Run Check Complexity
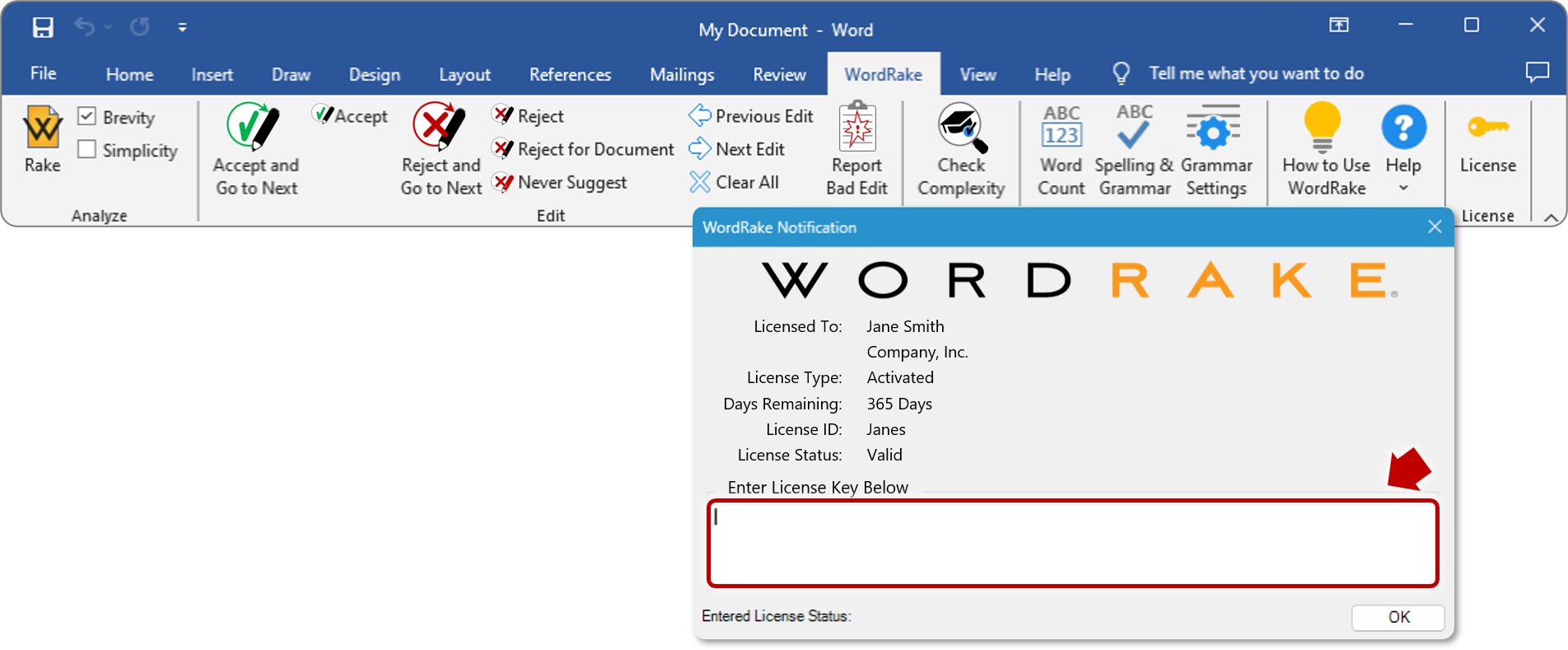 click(961, 149)
